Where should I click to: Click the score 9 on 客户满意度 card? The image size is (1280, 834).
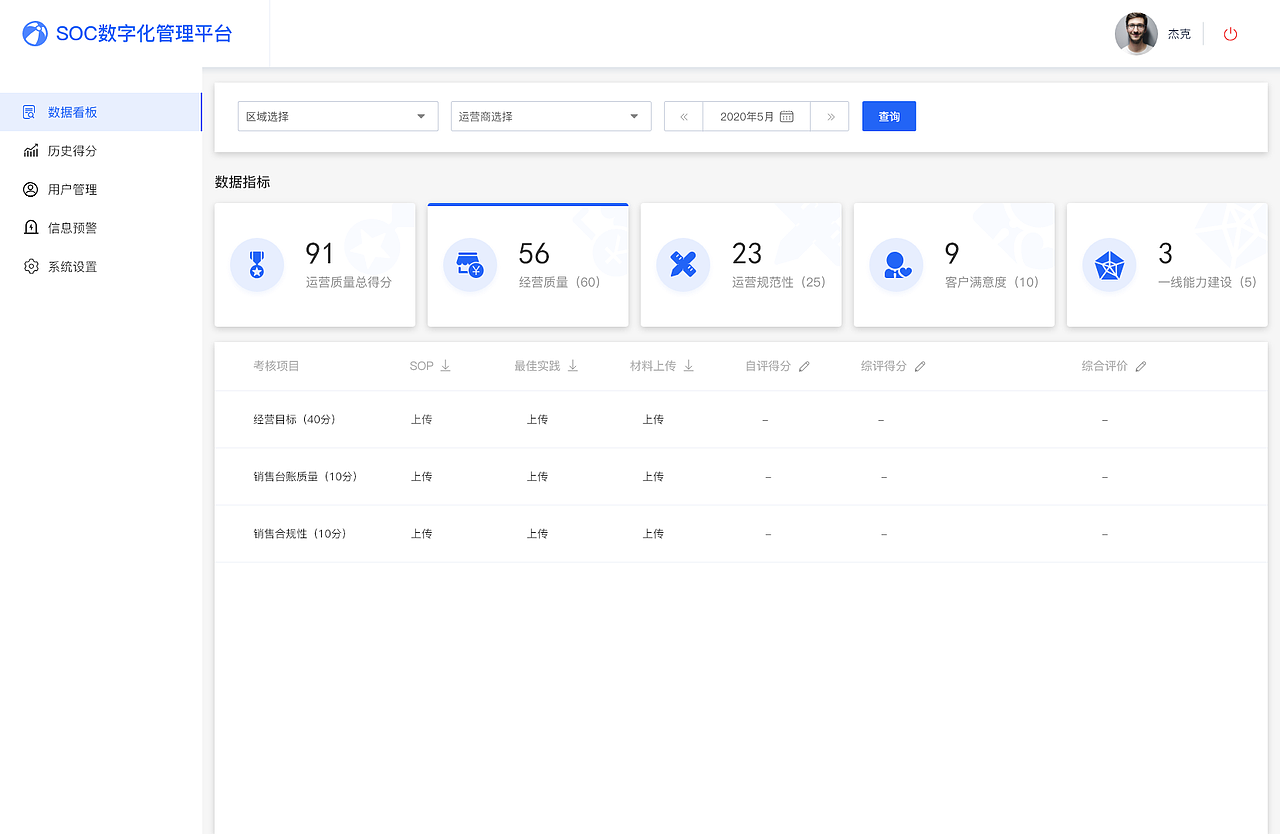[x=952, y=253]
